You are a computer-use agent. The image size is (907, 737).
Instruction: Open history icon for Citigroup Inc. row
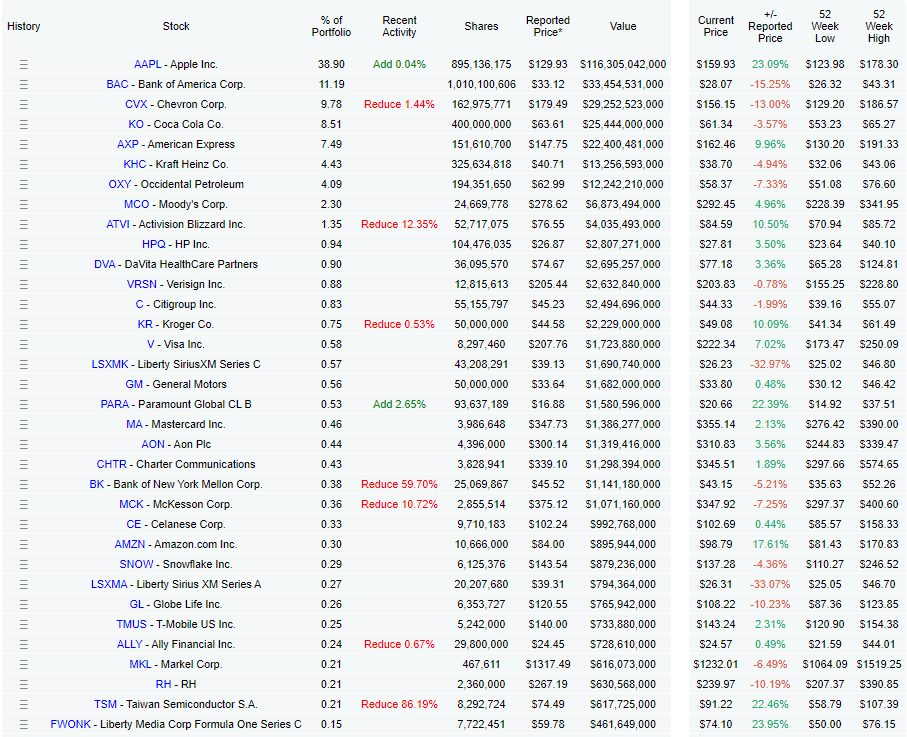tap(24, 305)
